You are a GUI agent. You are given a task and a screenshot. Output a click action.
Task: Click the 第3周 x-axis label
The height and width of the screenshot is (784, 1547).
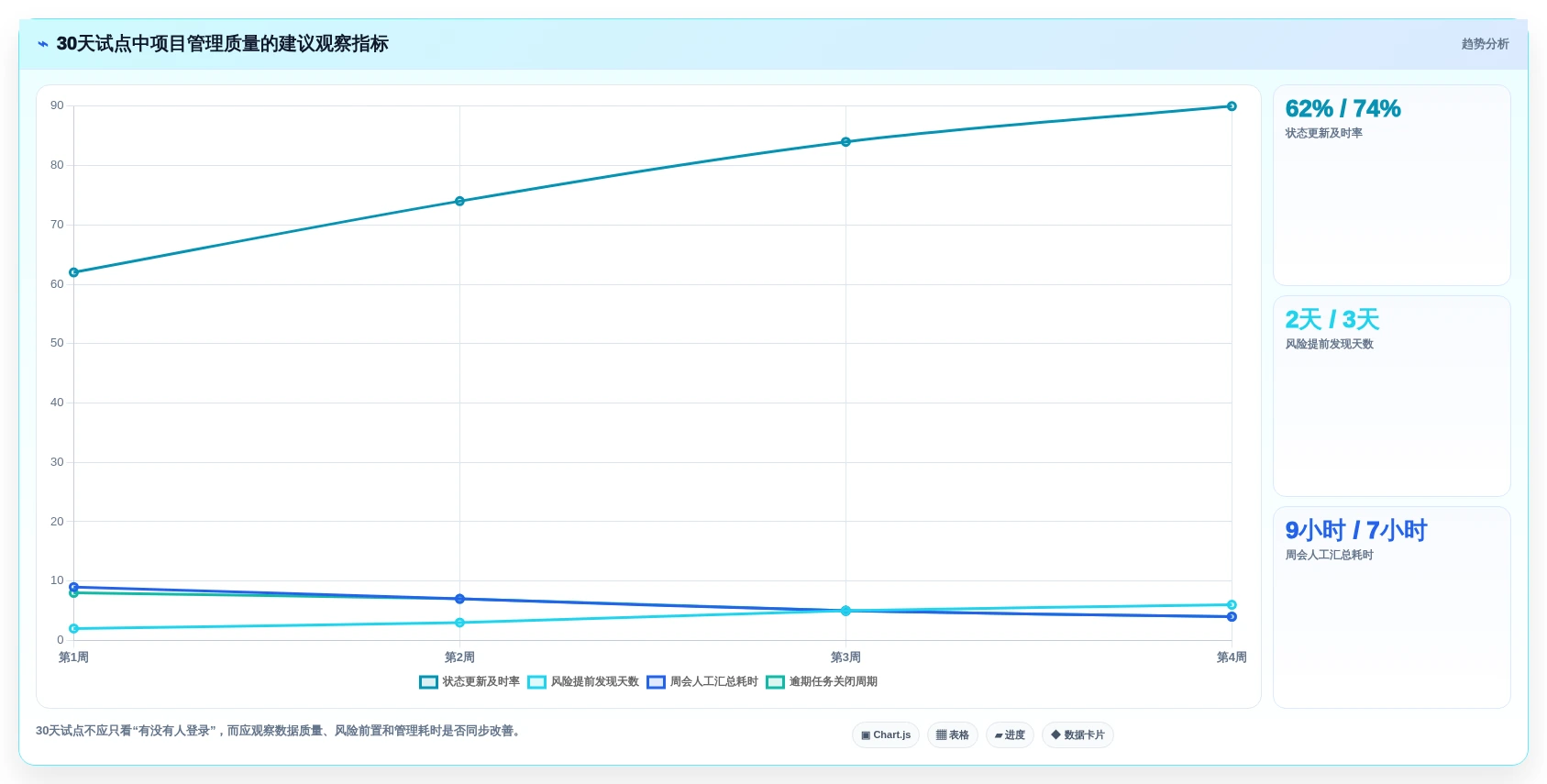point(845,657)
